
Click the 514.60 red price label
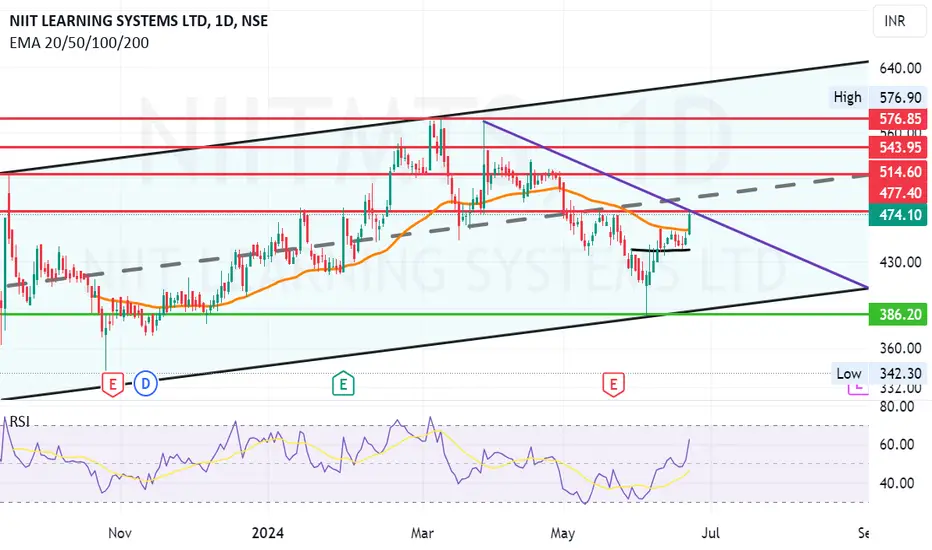click(x=898, y=172)
